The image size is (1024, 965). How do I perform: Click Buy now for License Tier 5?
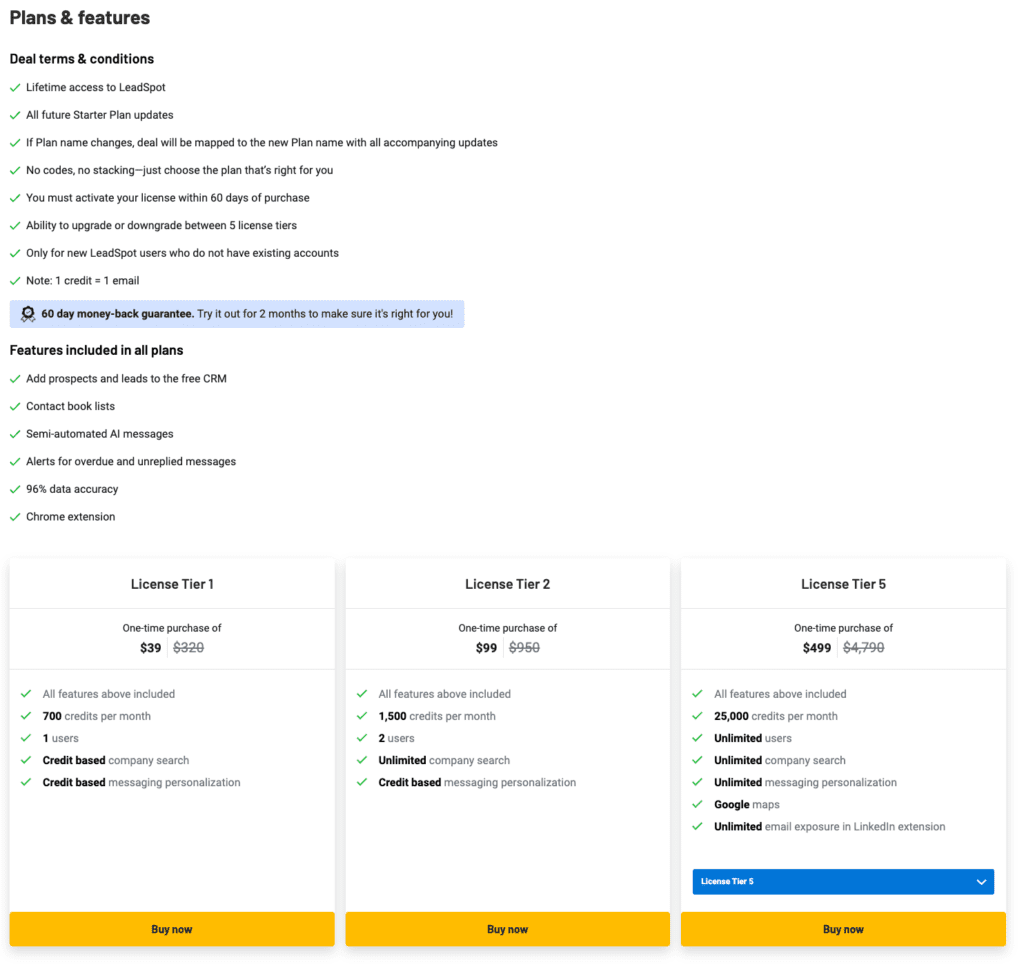(x=843, y=928)
